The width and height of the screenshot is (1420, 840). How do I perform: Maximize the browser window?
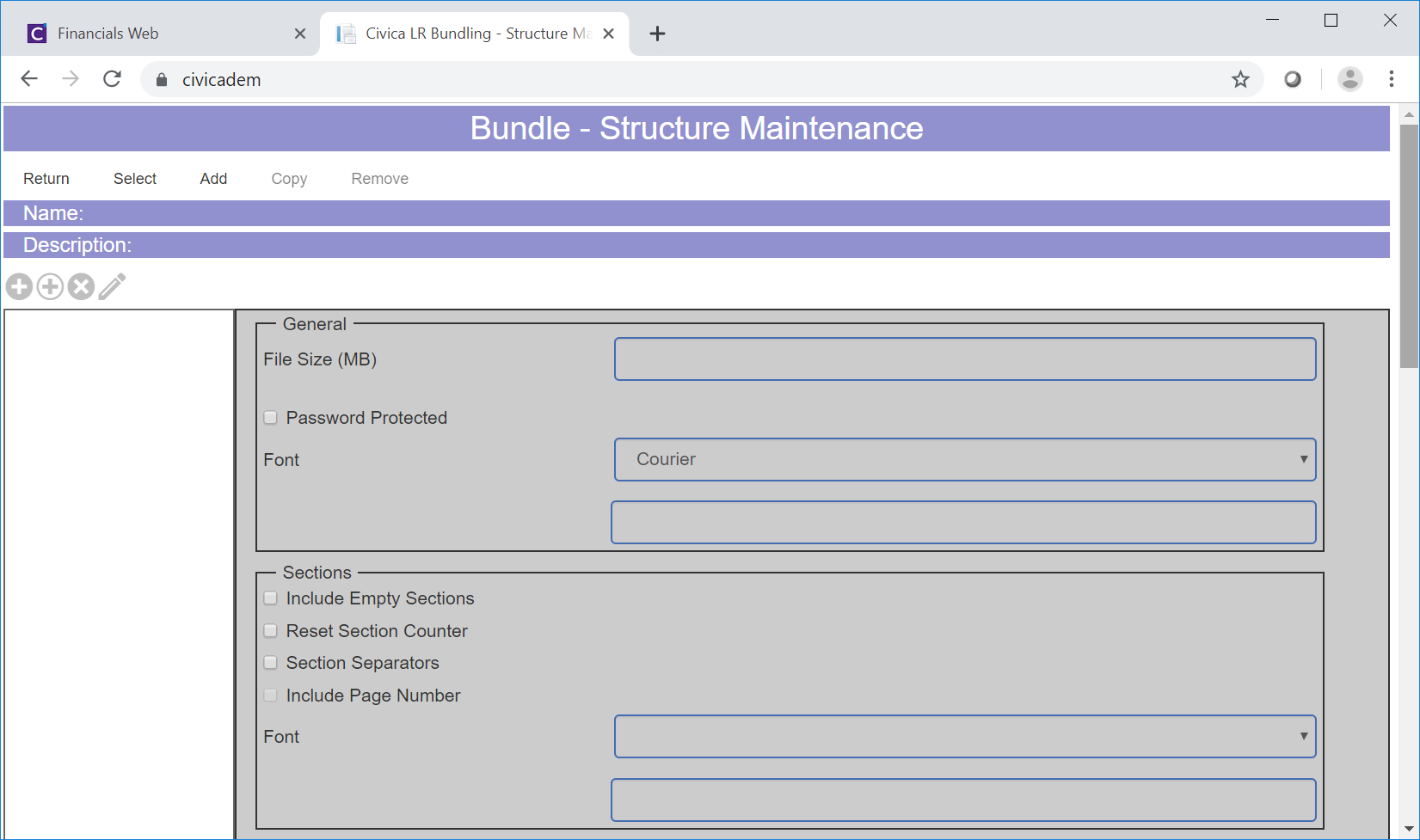[x=1331, y=20]
